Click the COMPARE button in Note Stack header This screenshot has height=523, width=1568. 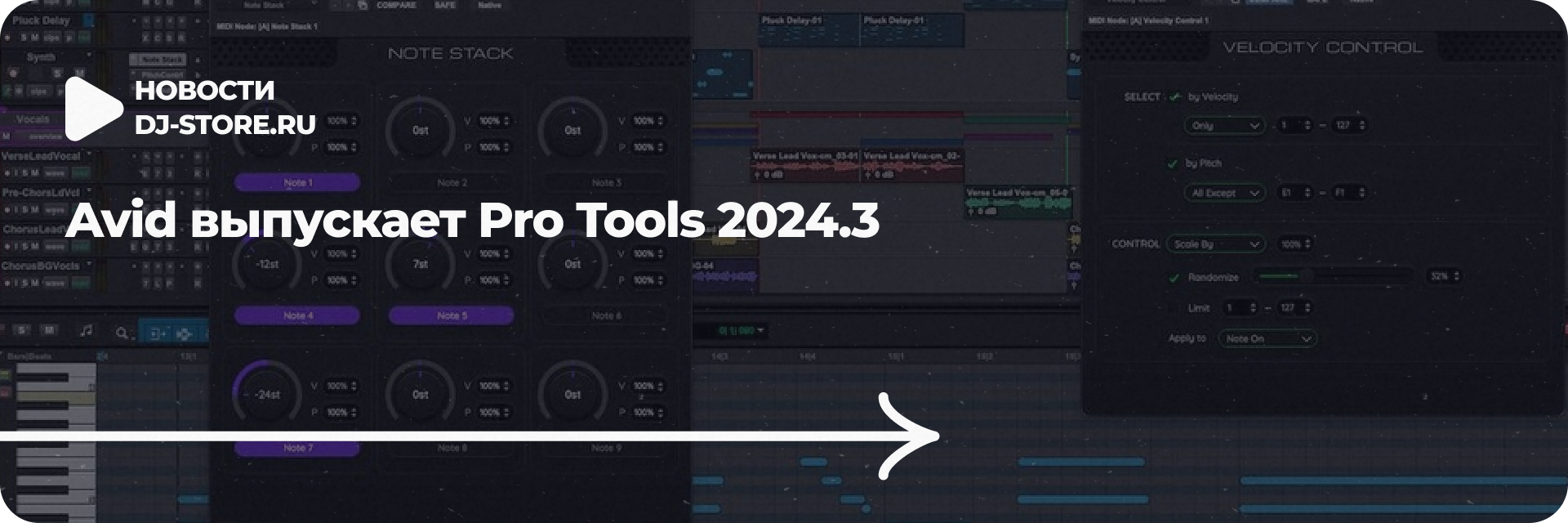[396, 6]
